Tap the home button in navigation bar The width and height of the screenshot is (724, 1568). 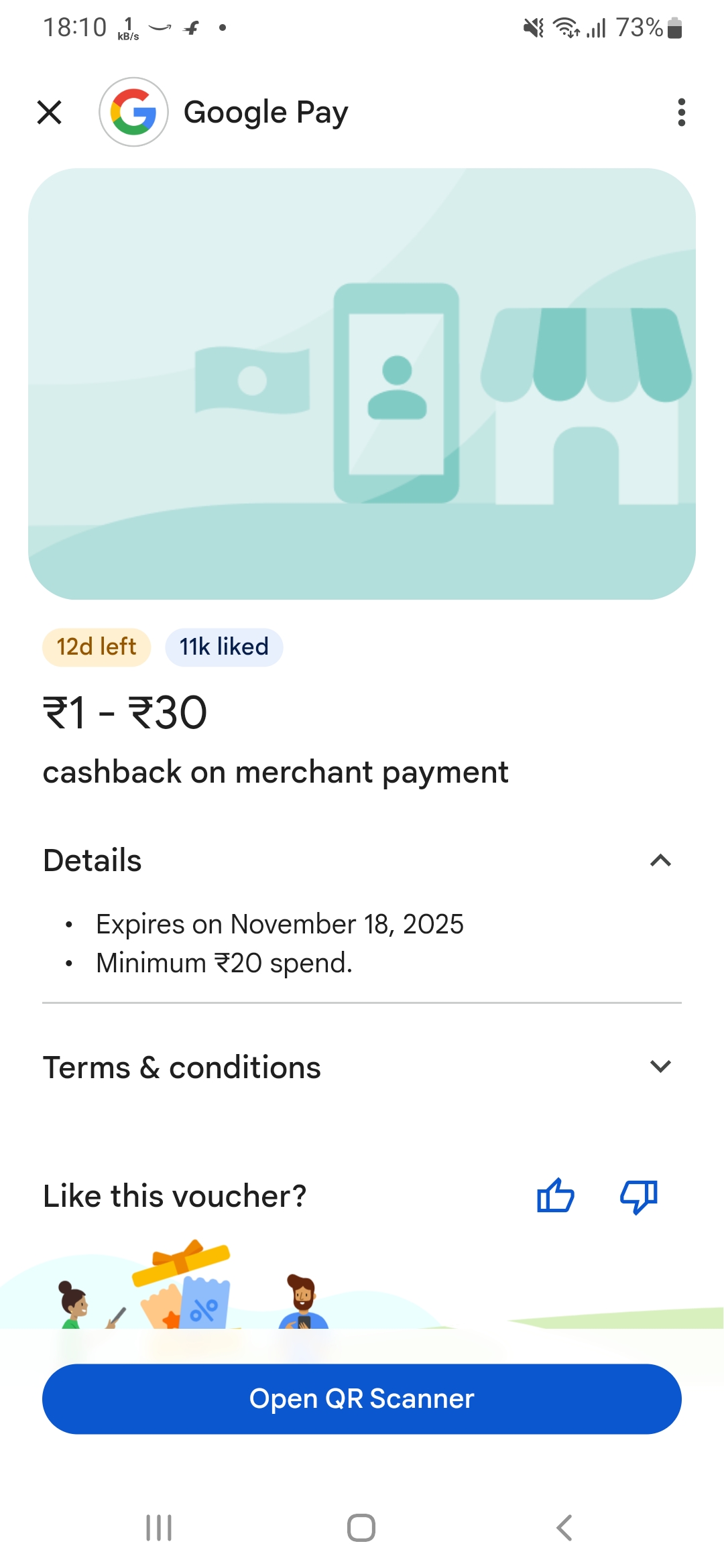click(361, 1528)
